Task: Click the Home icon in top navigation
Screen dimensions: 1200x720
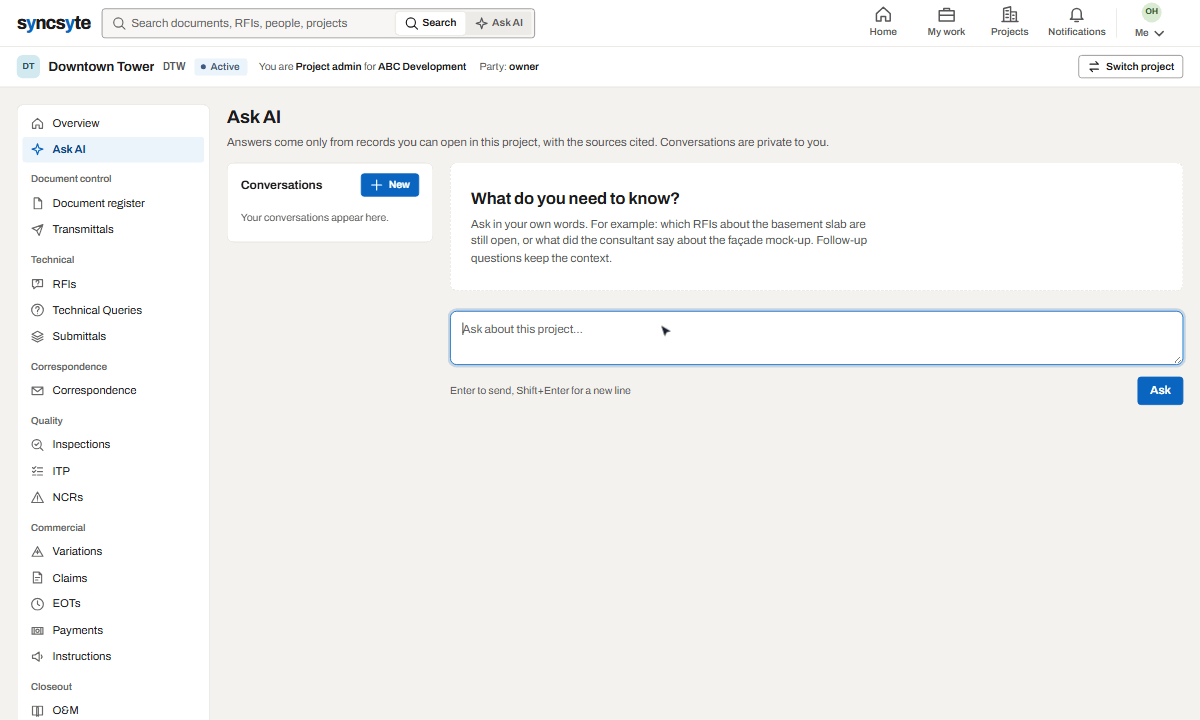Action: [x=883, y=14]
